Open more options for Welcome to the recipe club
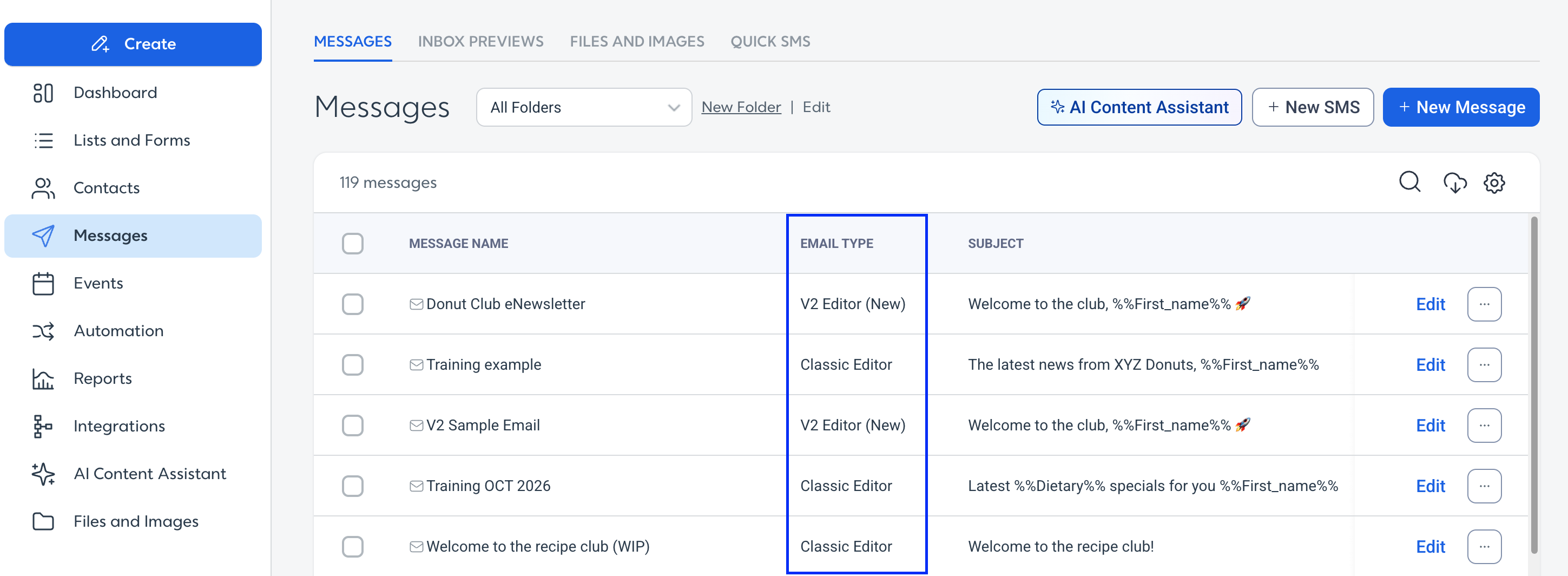Image resolution: width=1568 pixels, height=576 pixels. pos(1484,547)
